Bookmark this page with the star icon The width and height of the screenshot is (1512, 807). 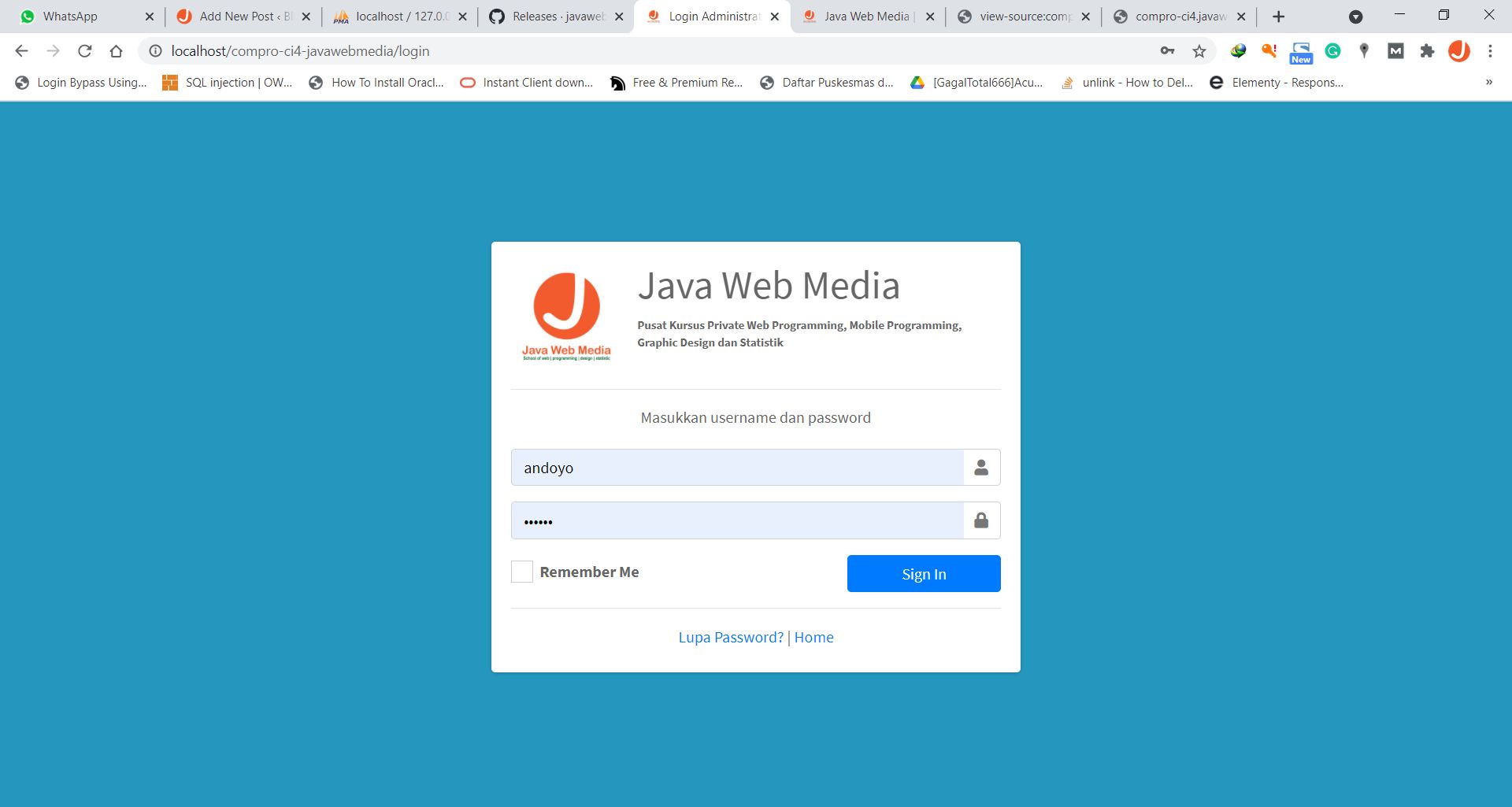click(x=1198, y=50)
